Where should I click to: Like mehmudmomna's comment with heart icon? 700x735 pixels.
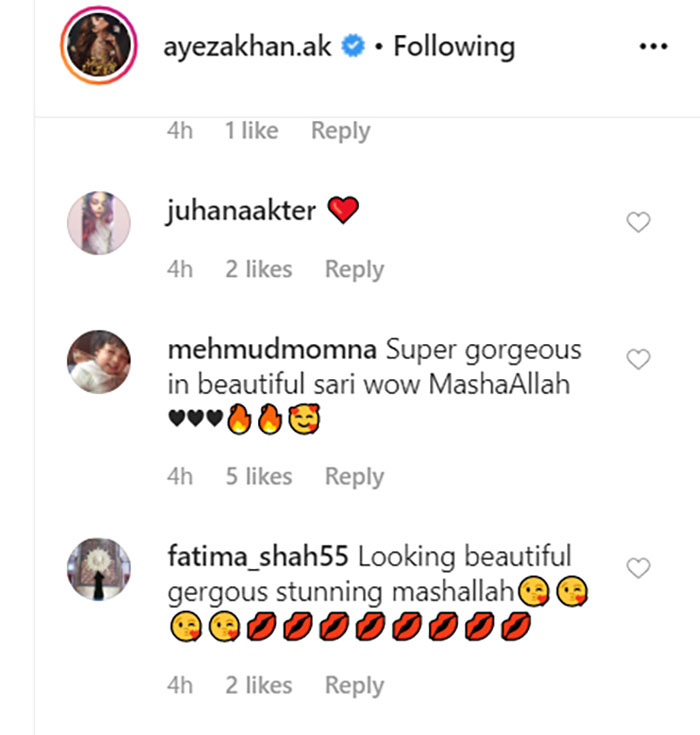637,360
